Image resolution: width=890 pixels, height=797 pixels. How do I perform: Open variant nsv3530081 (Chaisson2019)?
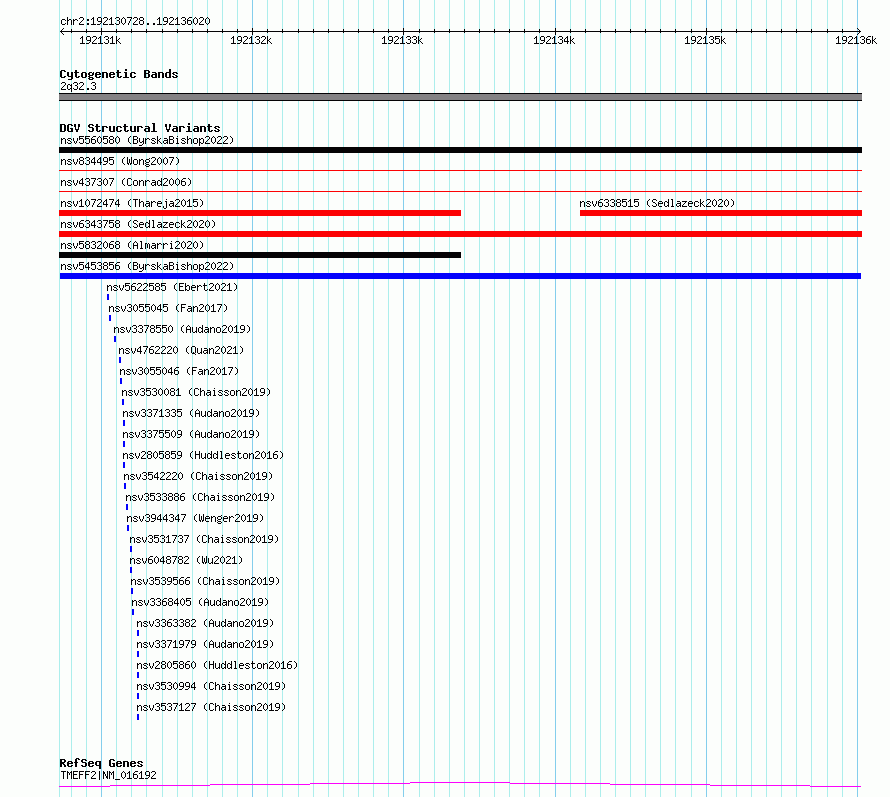196,392
